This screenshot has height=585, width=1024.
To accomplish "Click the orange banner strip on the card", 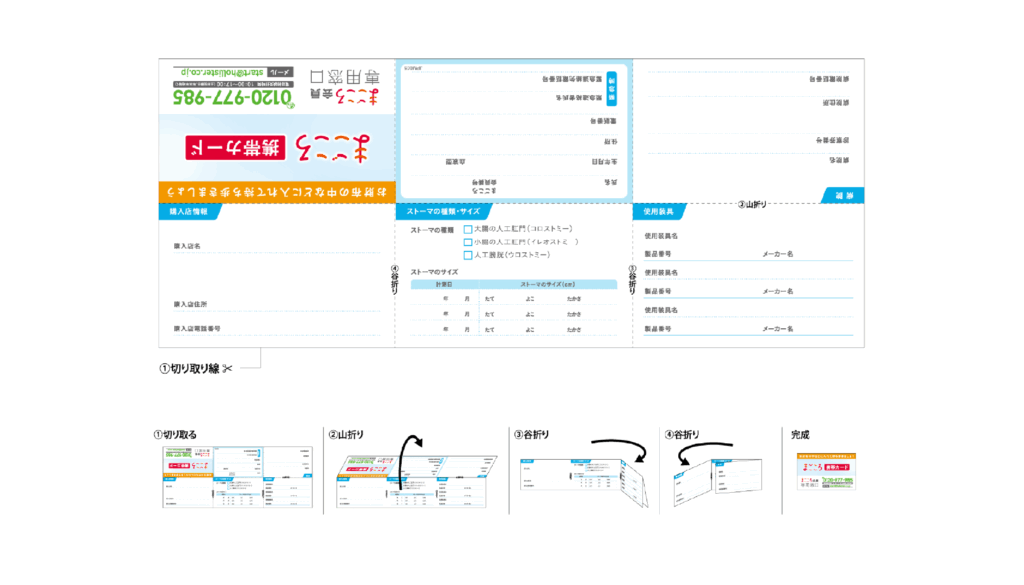I will click(x=276, y=190).
